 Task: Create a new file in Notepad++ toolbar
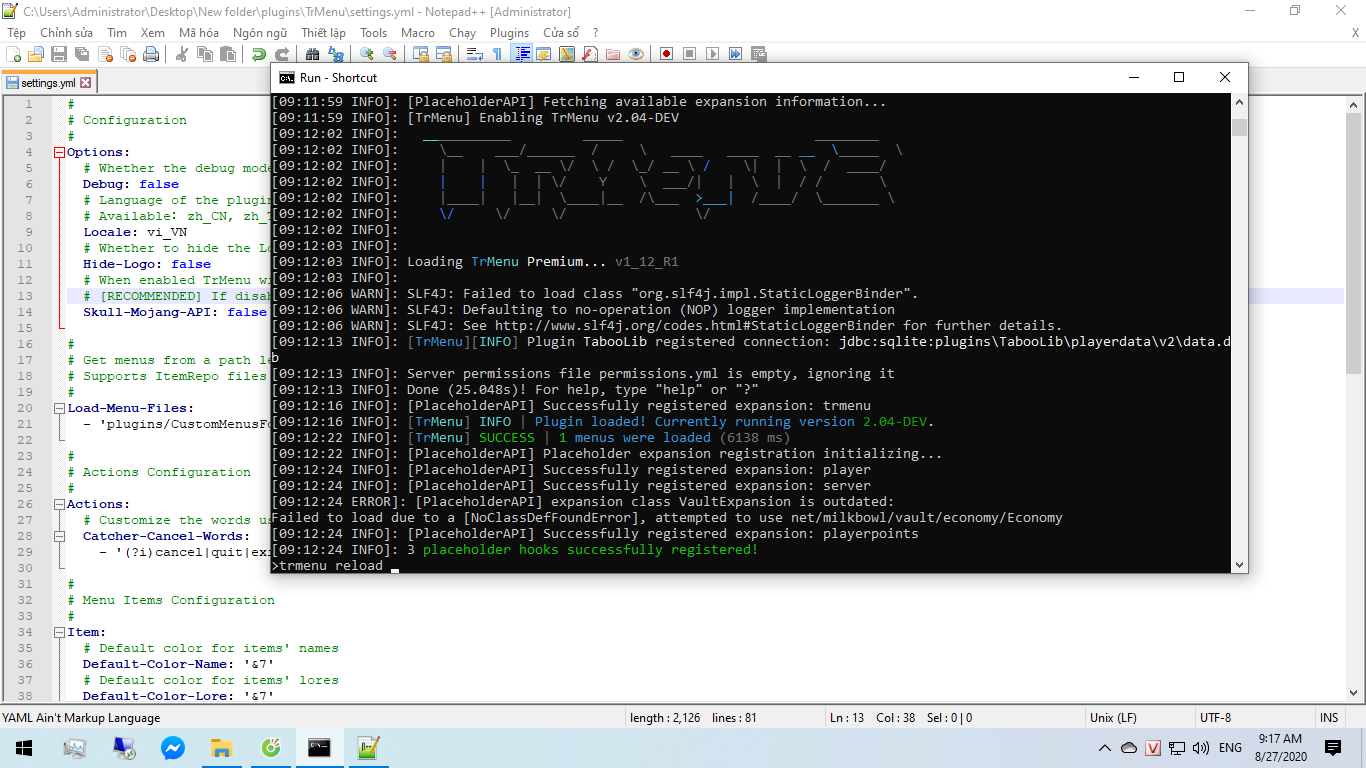click(x=13, y=54)
